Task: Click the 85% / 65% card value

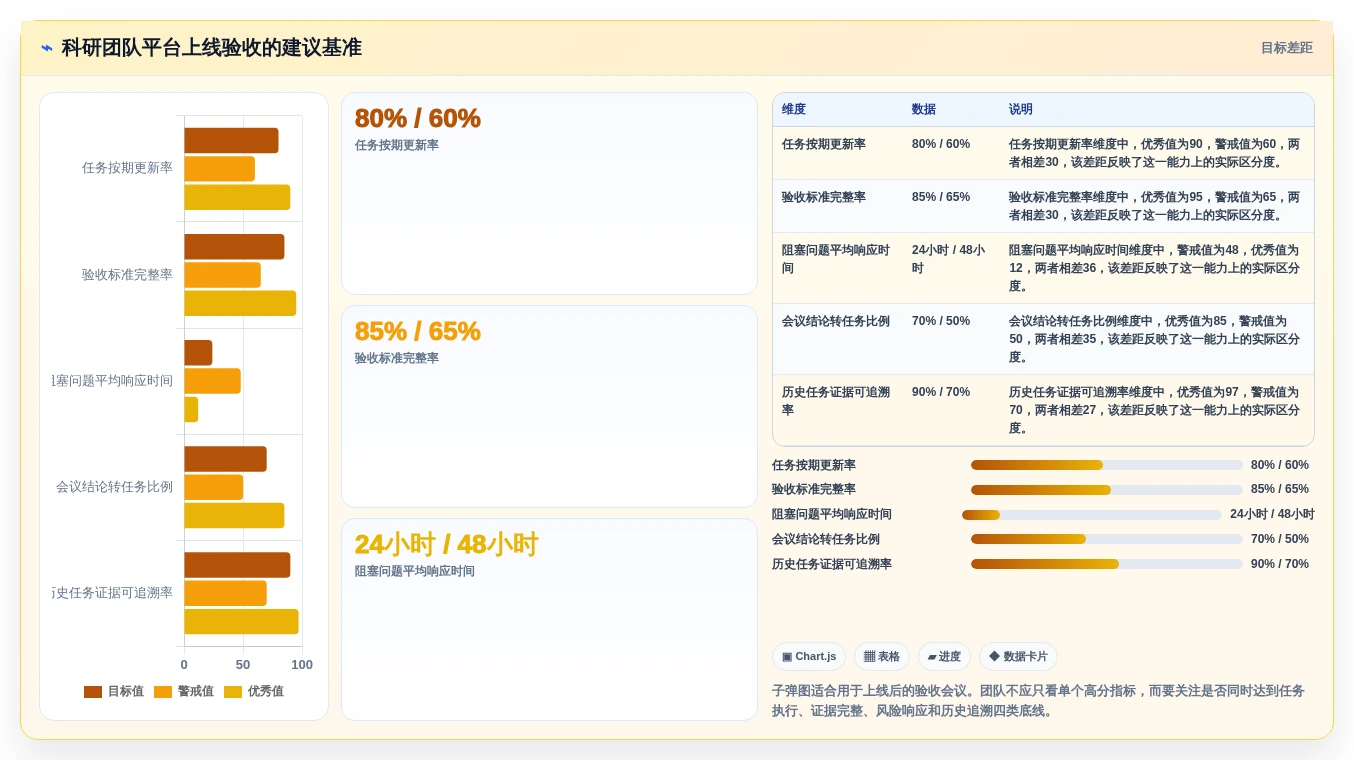Action: 418,331
